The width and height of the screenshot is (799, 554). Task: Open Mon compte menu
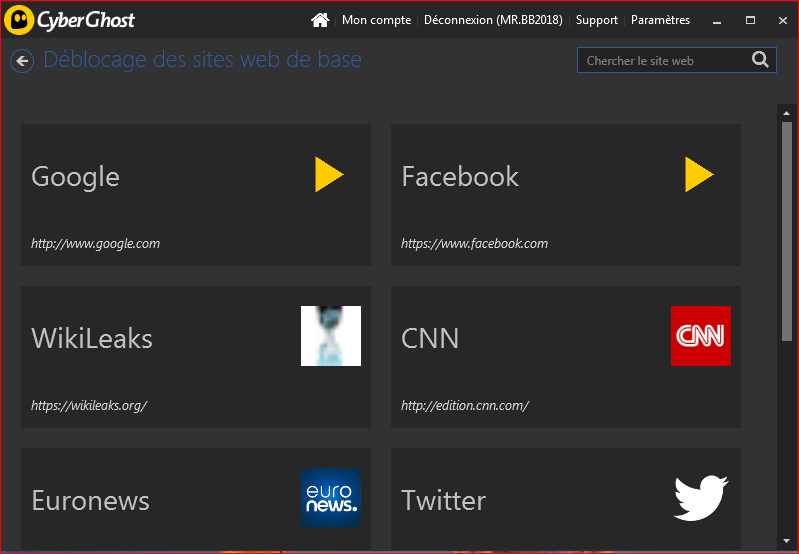[377, 20]
